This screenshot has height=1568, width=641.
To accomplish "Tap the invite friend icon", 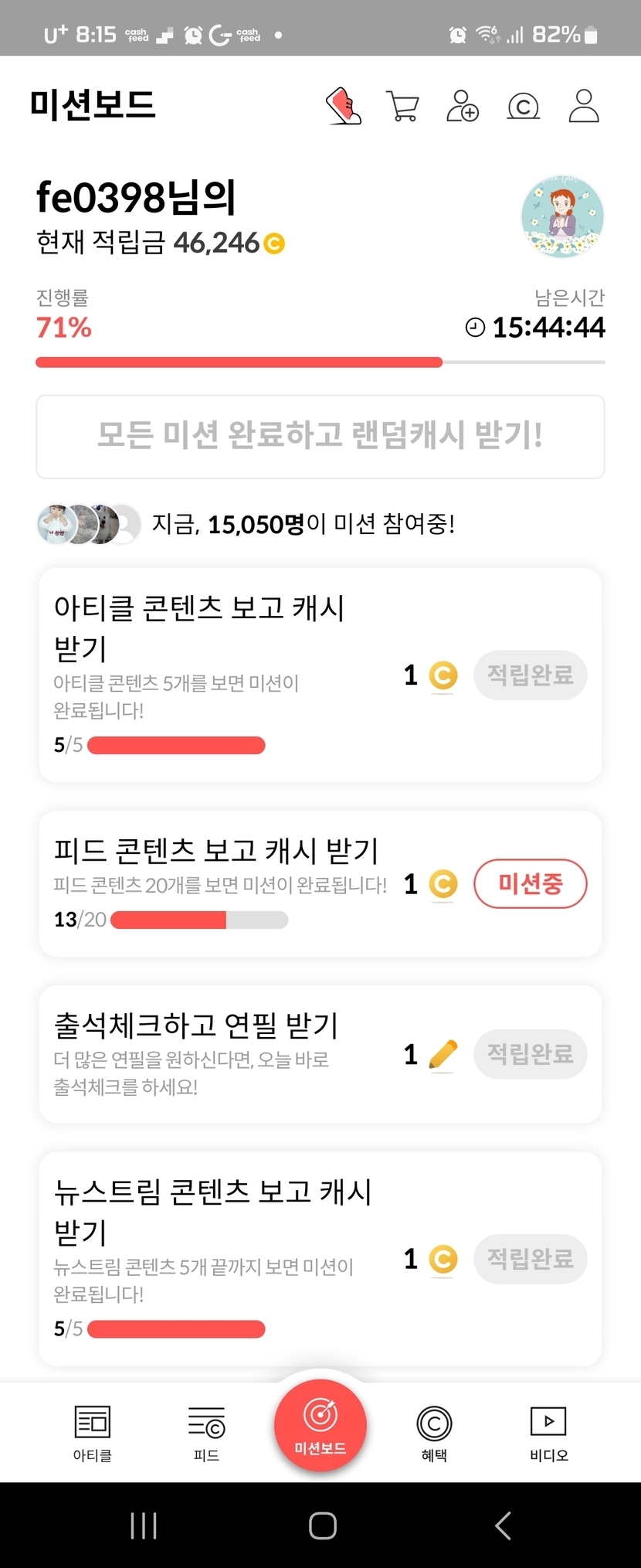I will [463, 106].
